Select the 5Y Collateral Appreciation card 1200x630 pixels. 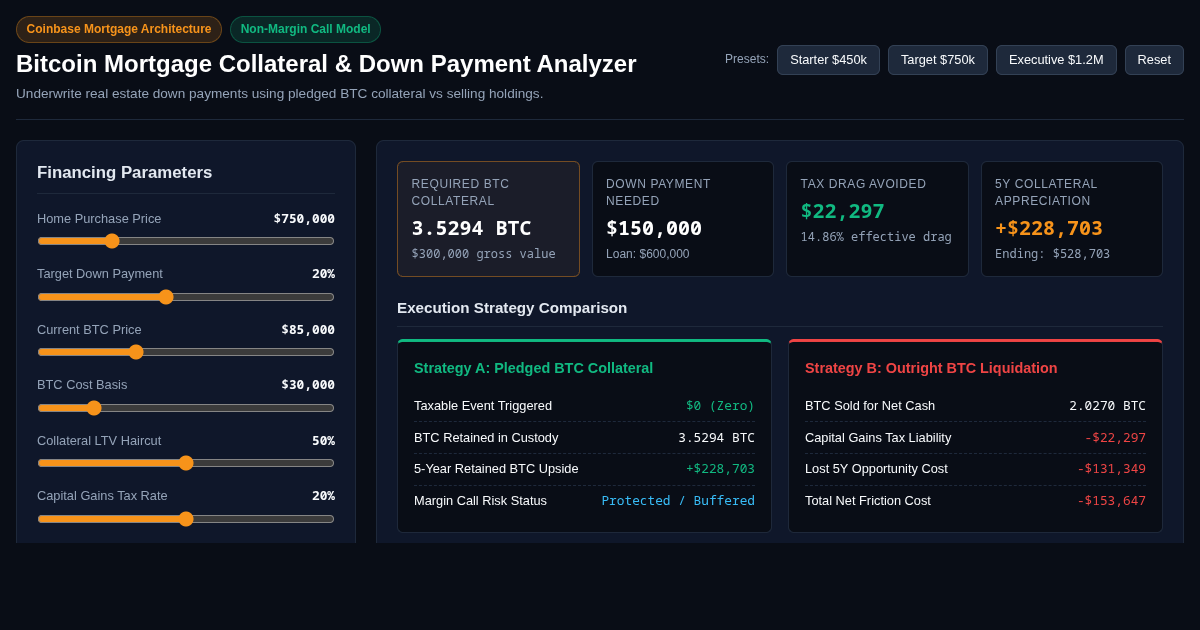point(1072,219)
